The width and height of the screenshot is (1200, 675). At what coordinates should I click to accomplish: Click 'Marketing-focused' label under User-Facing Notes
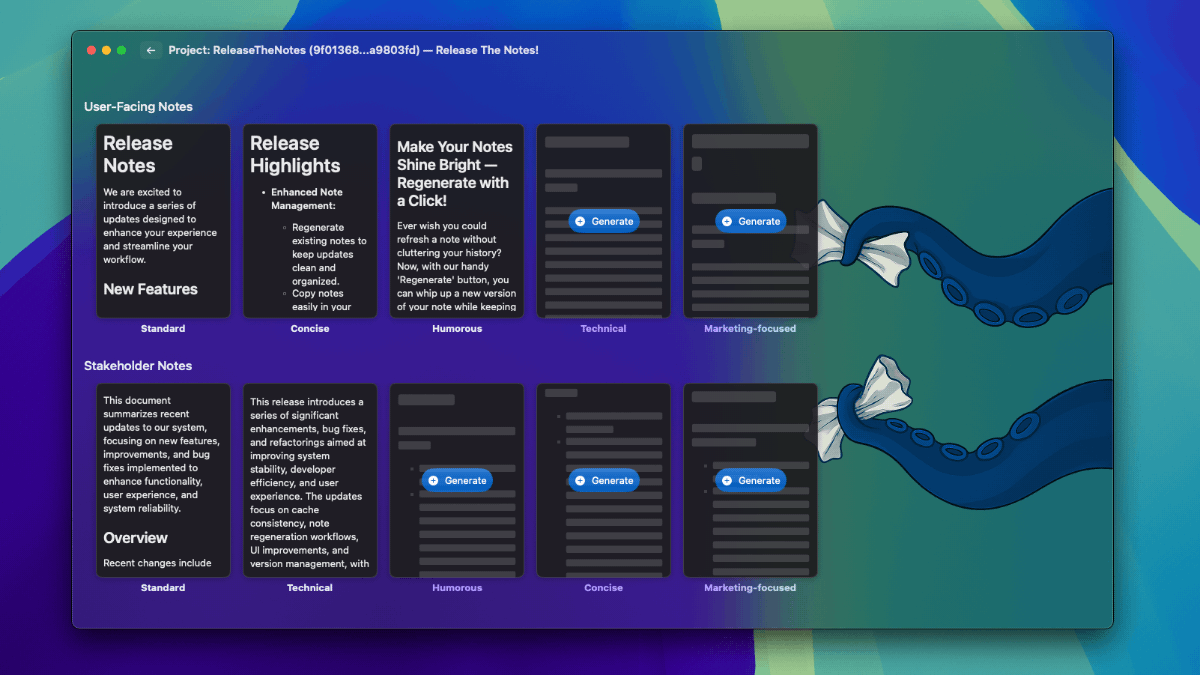pos(750,328)
